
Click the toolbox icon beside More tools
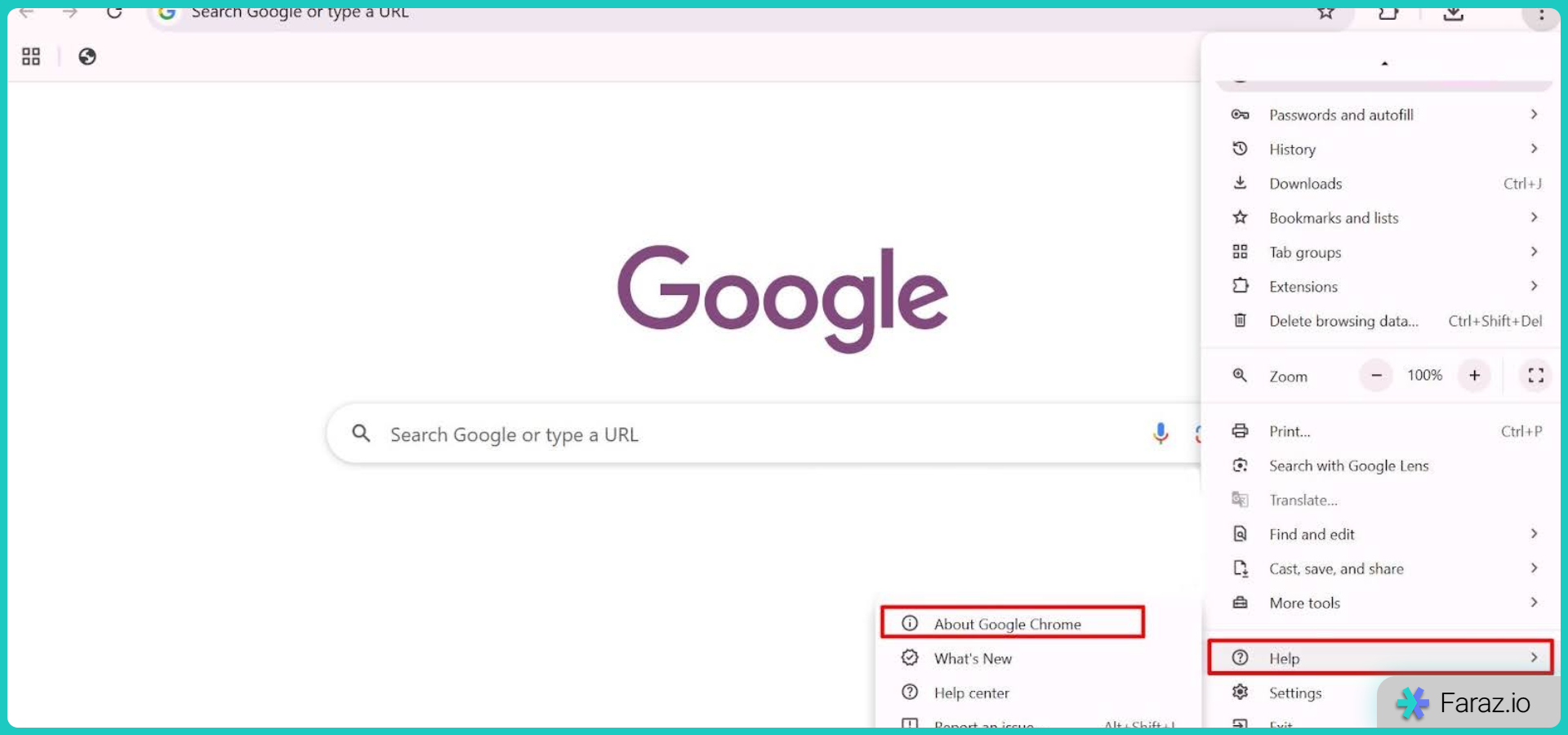[x=1240, y=602]
